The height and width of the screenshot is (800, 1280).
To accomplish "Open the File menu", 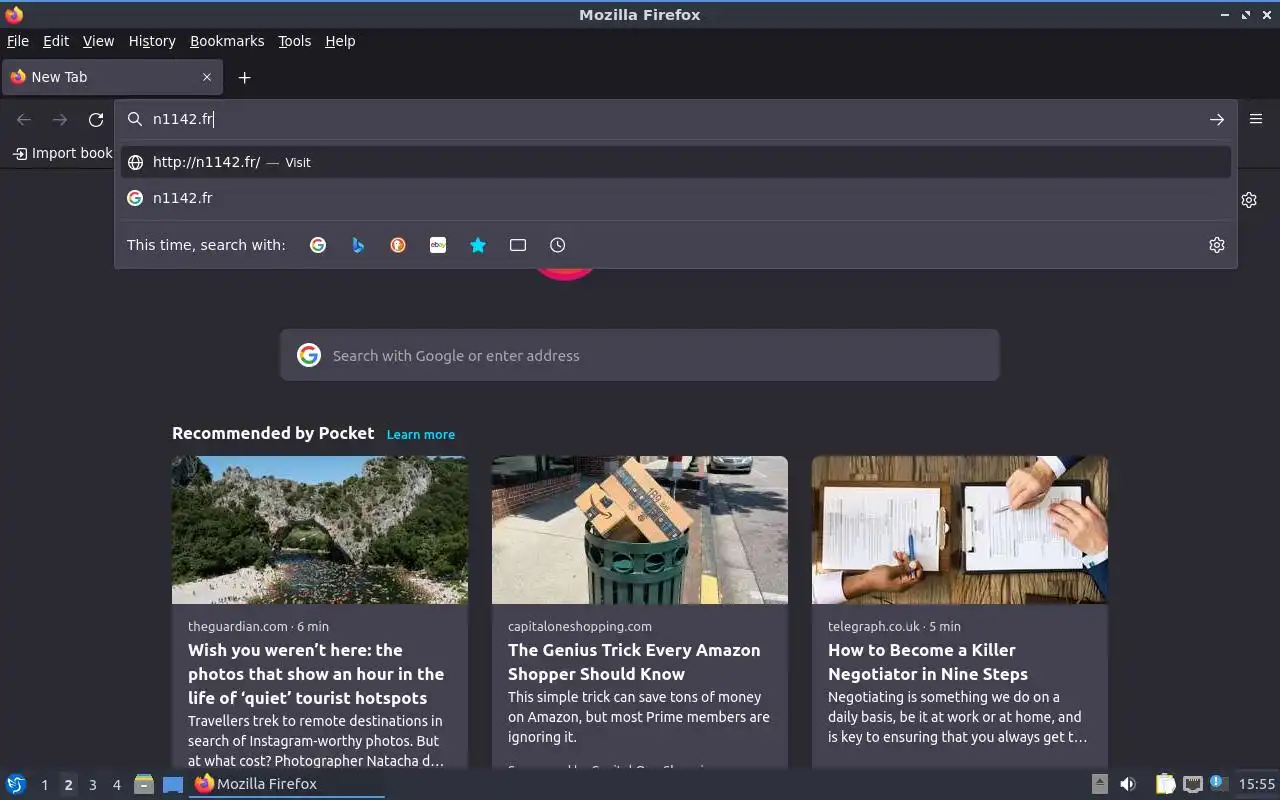I will [x=18, y=41].
